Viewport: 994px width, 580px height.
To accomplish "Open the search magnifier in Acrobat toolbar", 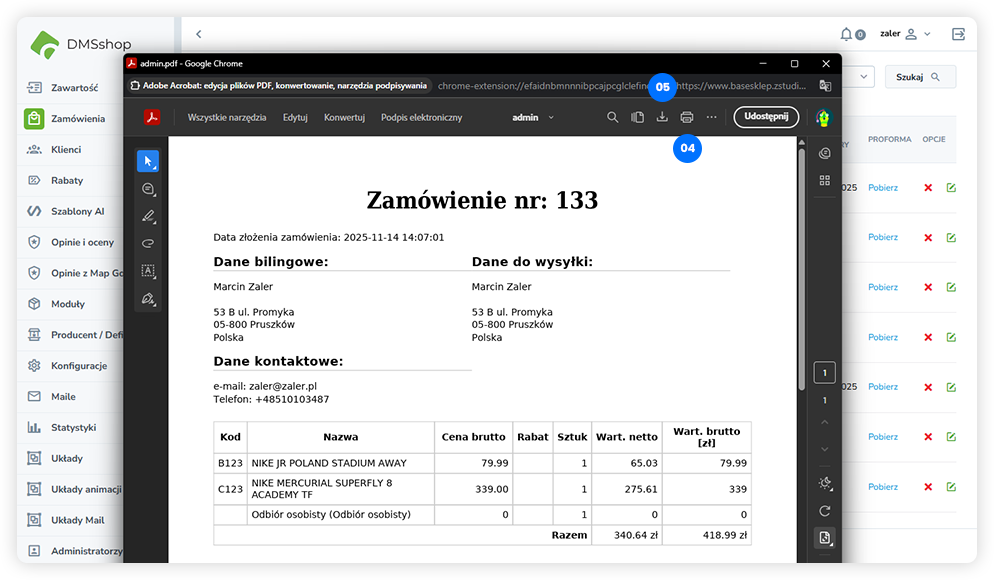I will coord(613,118).
